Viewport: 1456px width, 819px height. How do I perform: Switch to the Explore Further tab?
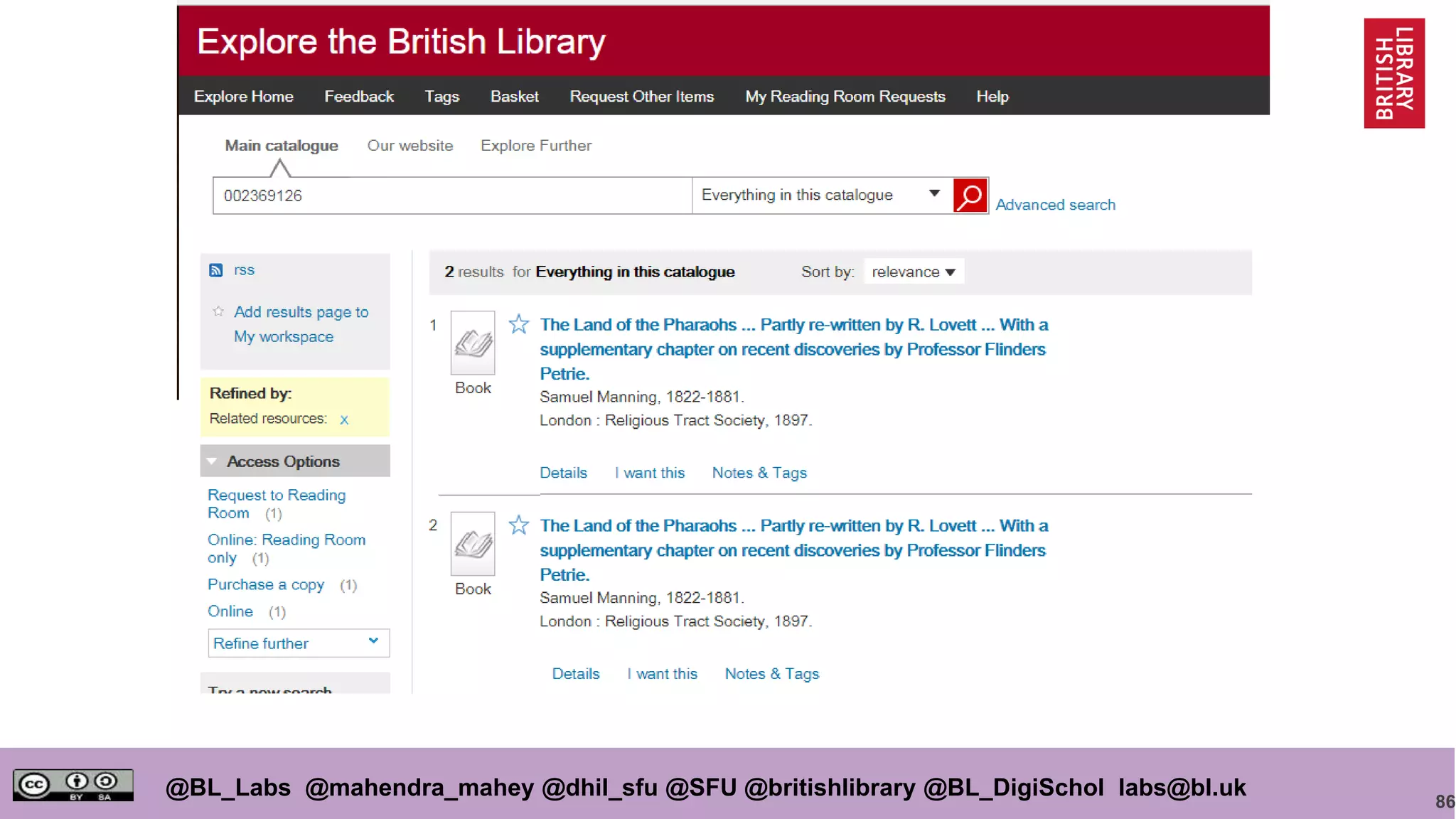coord(536,146)
